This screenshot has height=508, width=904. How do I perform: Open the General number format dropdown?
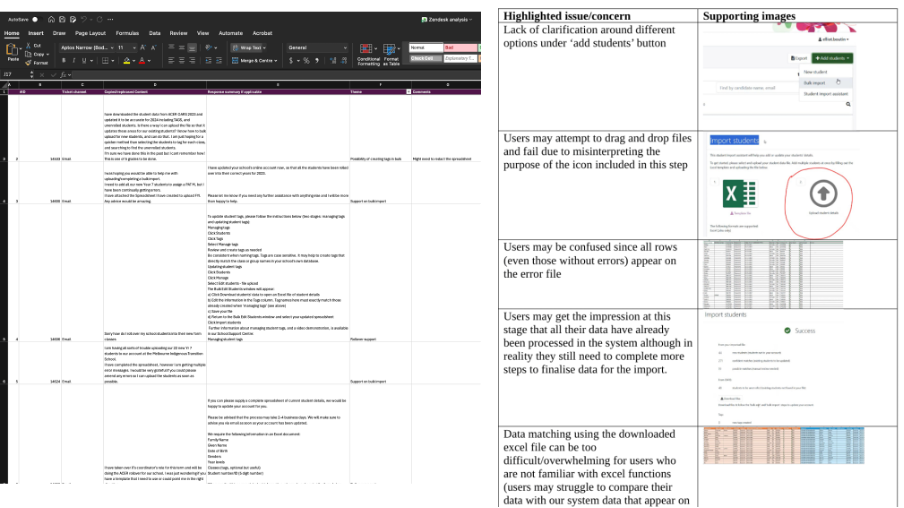pos(317,48)
